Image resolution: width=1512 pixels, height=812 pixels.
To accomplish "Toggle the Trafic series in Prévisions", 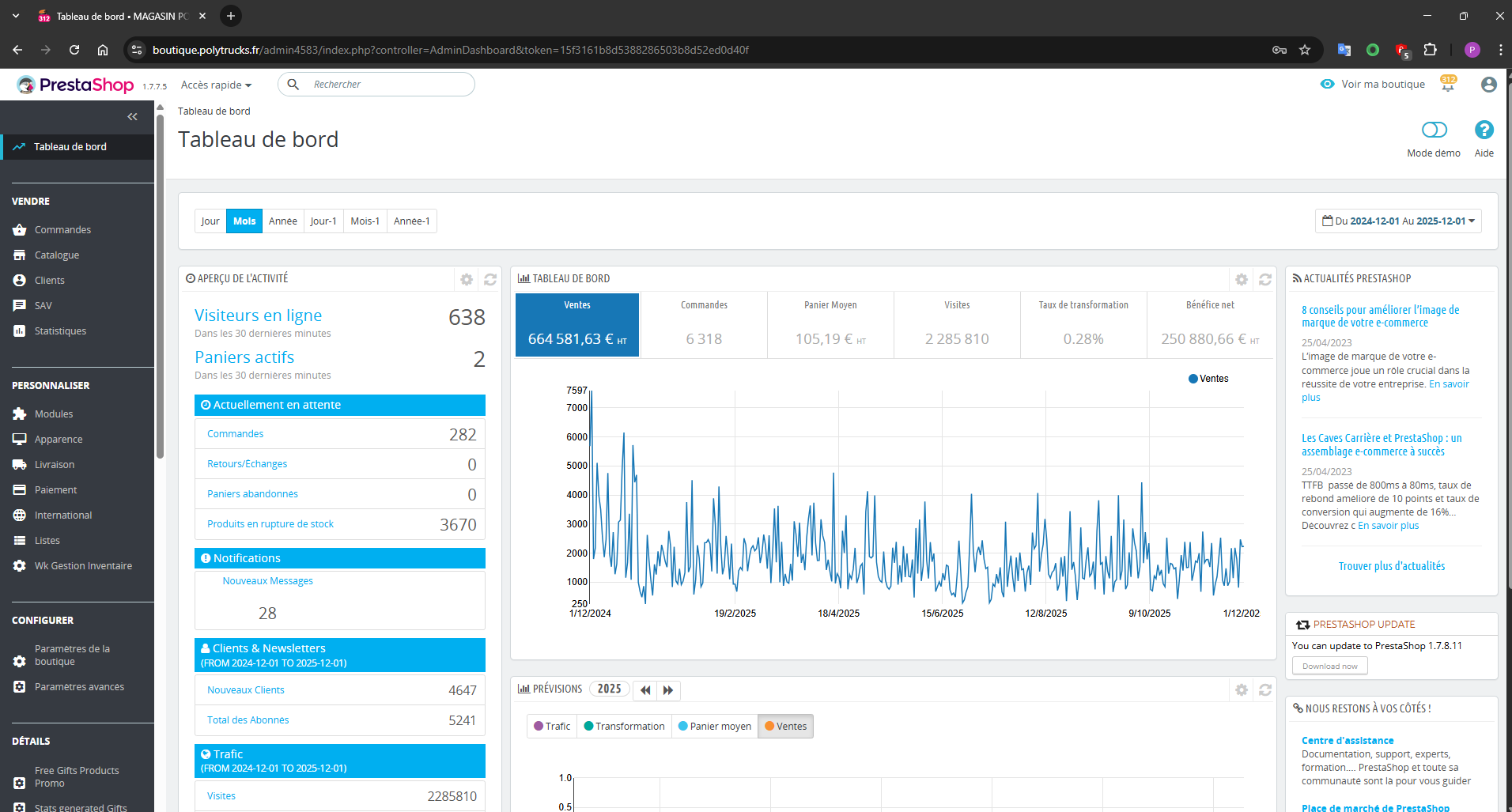I will (x=552, y=727).
